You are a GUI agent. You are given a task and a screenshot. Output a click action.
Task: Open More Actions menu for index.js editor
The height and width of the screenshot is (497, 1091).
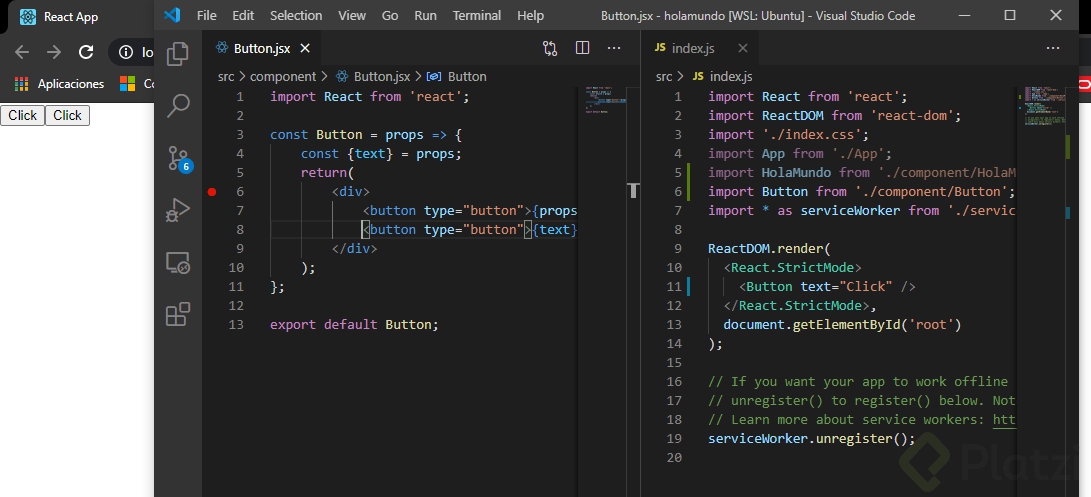coord(1052,48)
